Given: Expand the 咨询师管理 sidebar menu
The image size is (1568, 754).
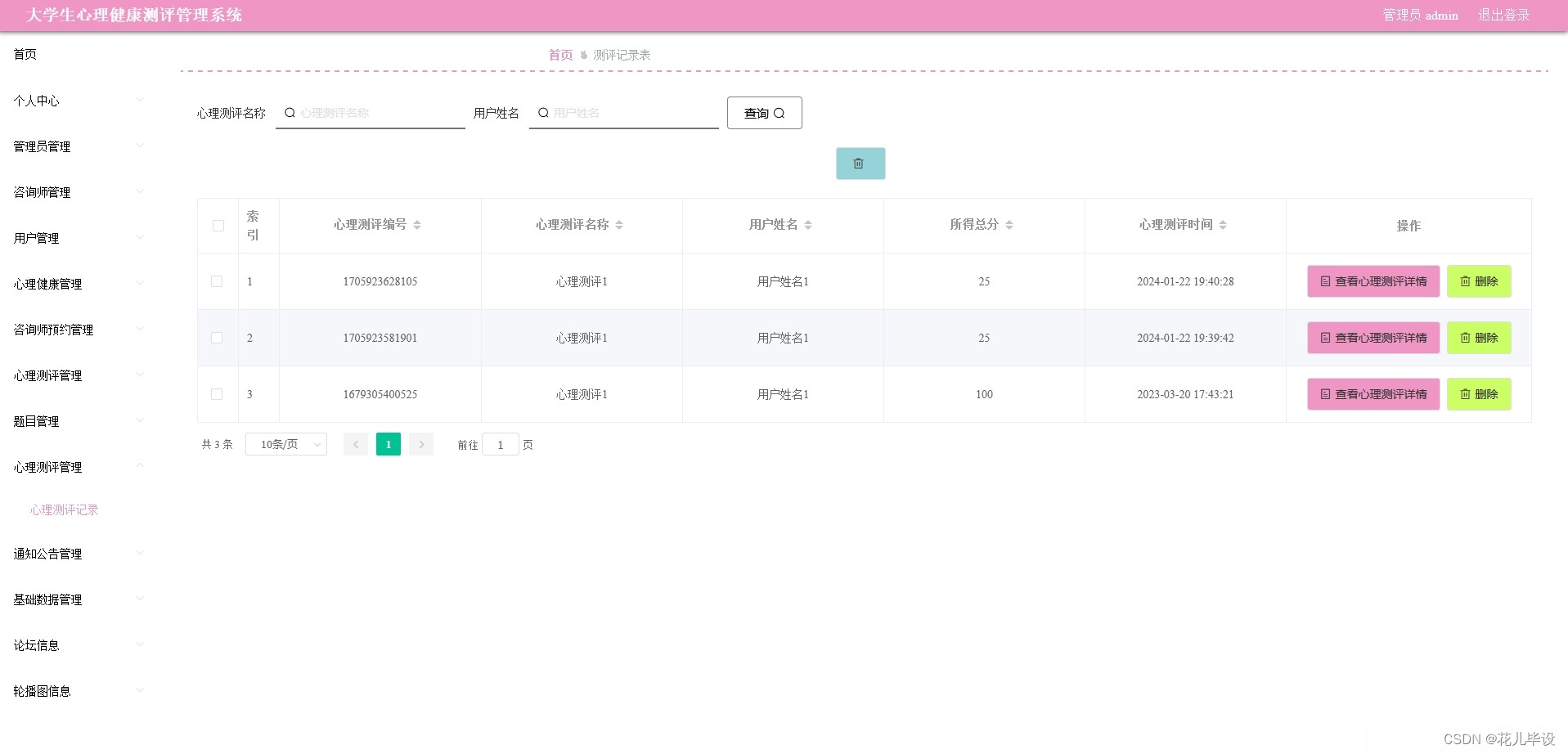Looking at the screenshot, I should point(78,192).
